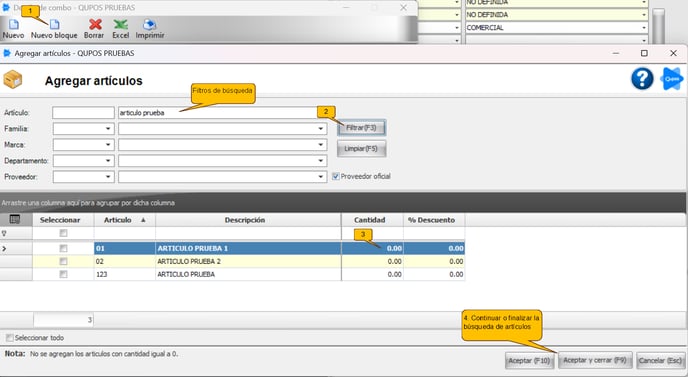Image resolution: width=688 pixels, height=377 pixels.
Task: Click the Cancelar (Esc) button
Action: click(660, 361)
